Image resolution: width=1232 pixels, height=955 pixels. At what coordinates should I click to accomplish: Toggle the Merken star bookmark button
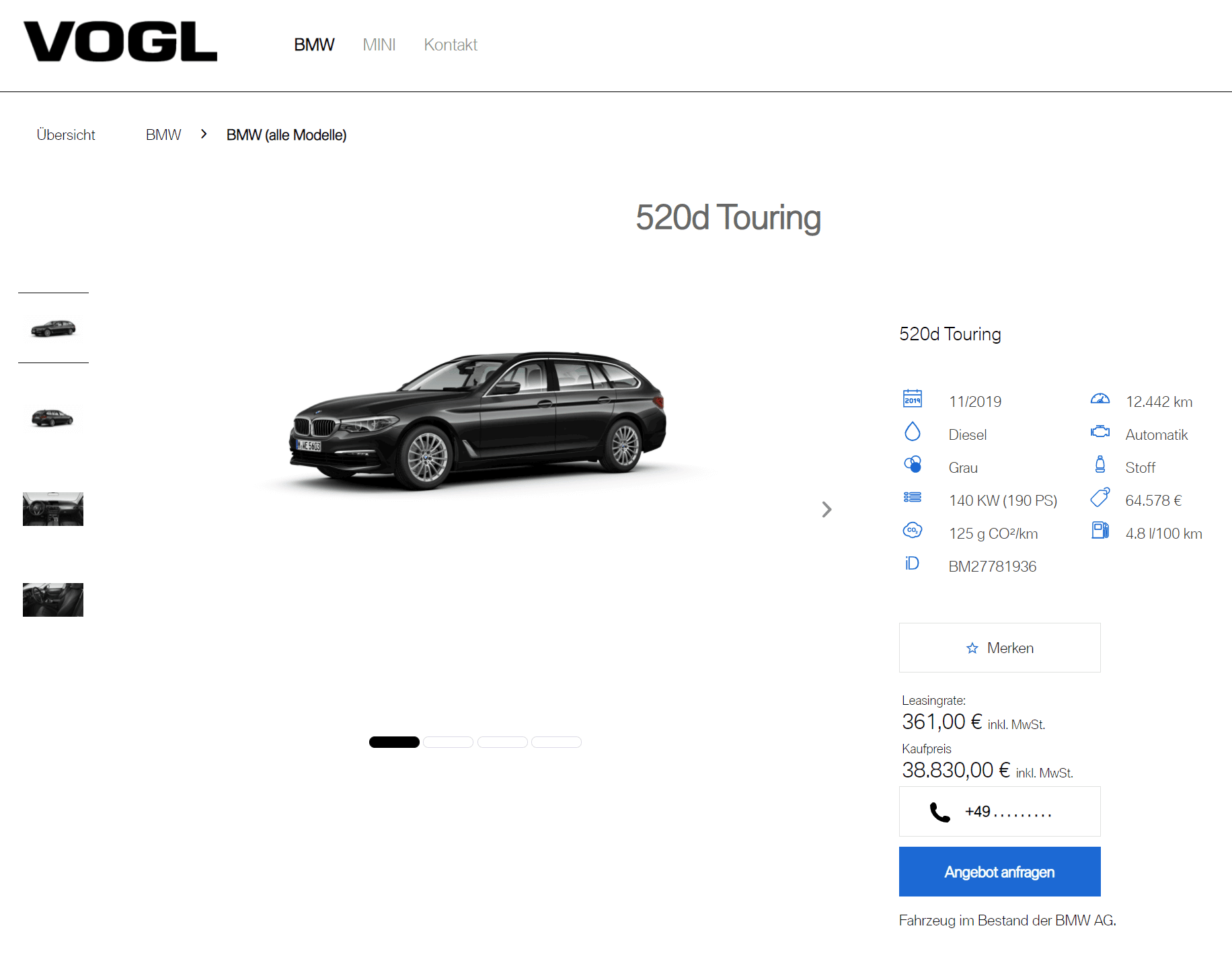point(999,648)
